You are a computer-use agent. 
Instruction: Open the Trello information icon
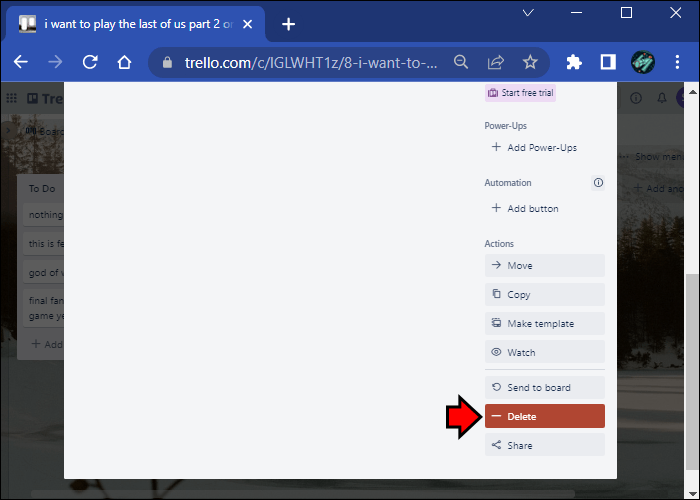tap(636, 98)
